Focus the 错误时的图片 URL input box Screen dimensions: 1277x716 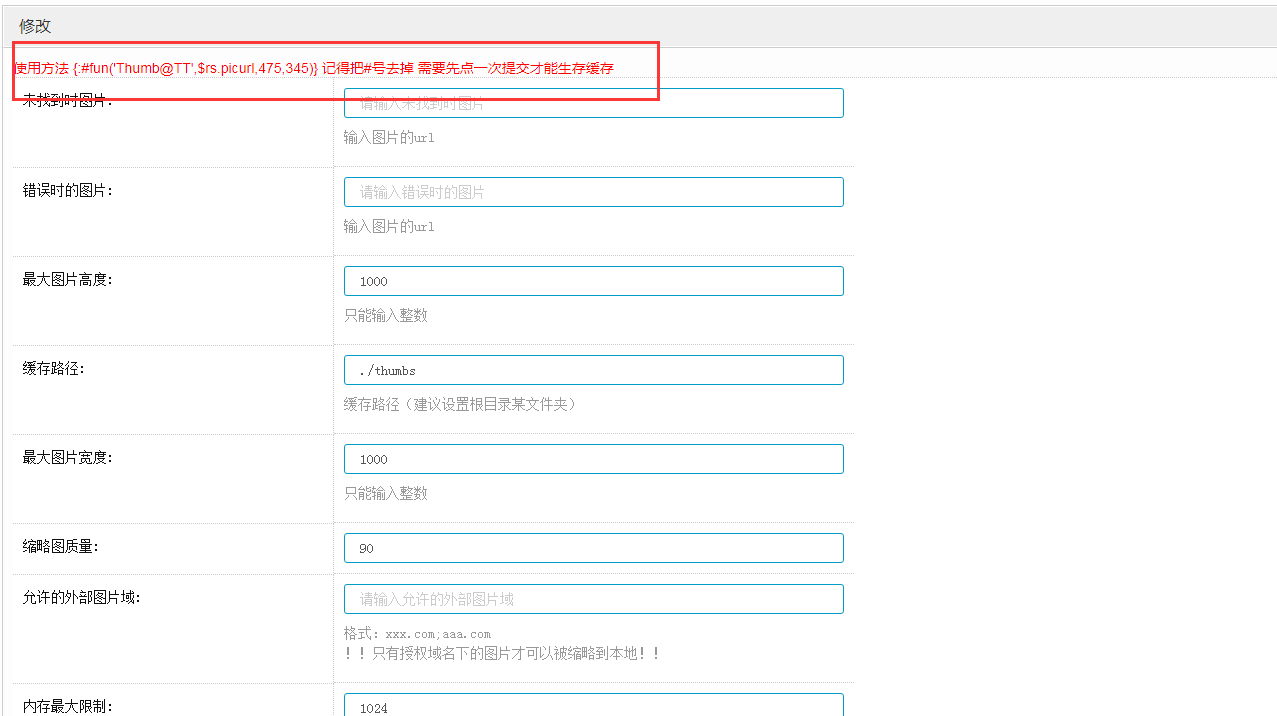pyautogui.click(x=593, y=192)
